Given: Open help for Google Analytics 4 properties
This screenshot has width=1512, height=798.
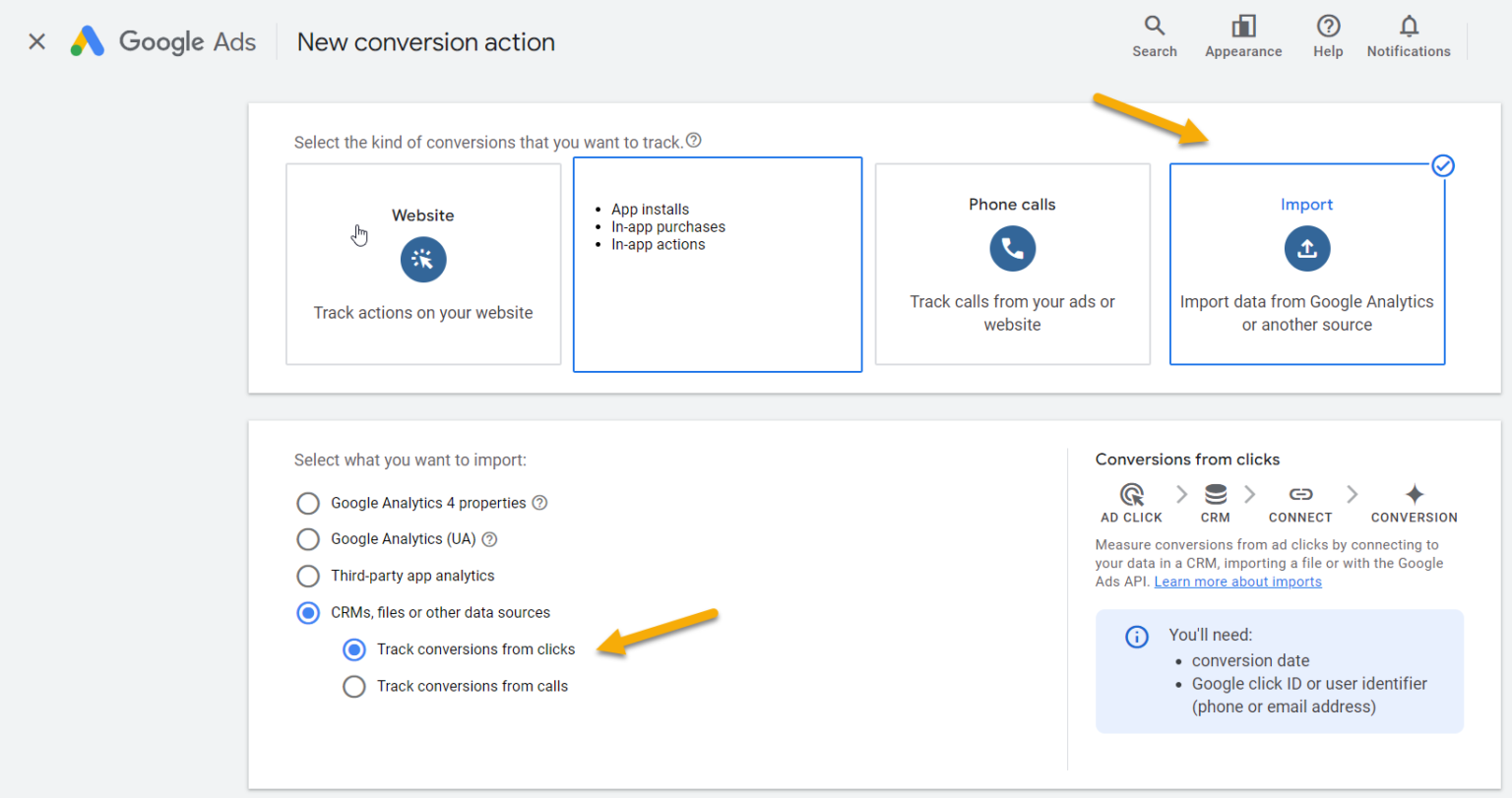Looking at the screenshot, I should pyautogui.click(x=539, y=503).
